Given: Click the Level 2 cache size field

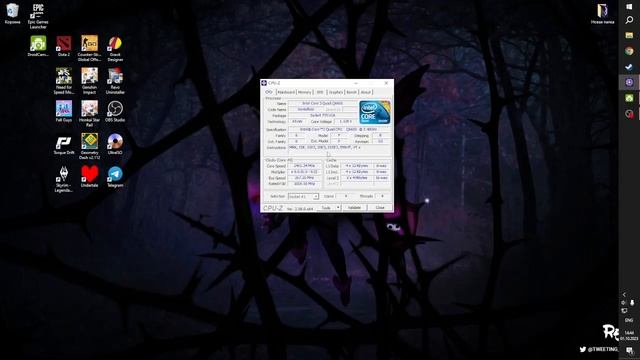Looking at the screenshot, I should pos(356,178).
